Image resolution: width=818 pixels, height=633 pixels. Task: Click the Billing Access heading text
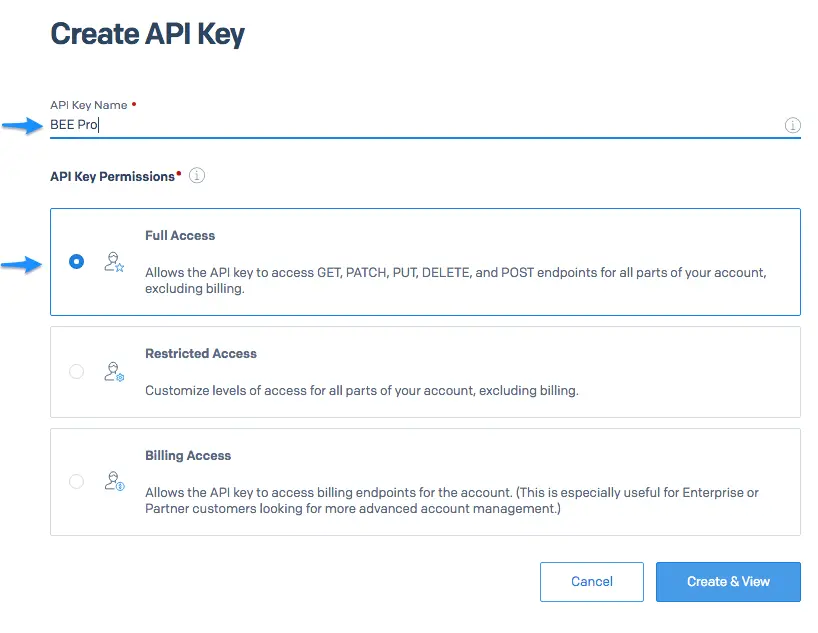[x=188, y=456]
